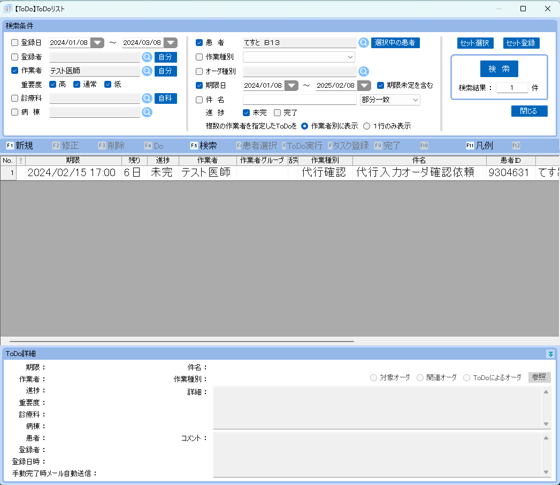The height and width of the screenshot is (485, 560).
Task: Click search icon next to 登録者 field
Action: click(x=147, y=57)
